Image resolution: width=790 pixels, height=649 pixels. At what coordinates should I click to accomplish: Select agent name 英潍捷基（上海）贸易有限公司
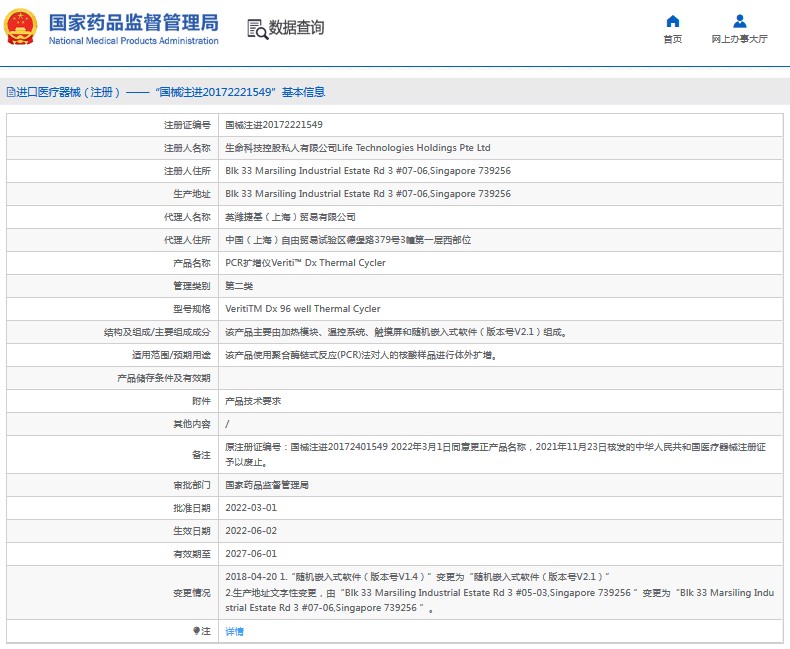click(290, 217)
